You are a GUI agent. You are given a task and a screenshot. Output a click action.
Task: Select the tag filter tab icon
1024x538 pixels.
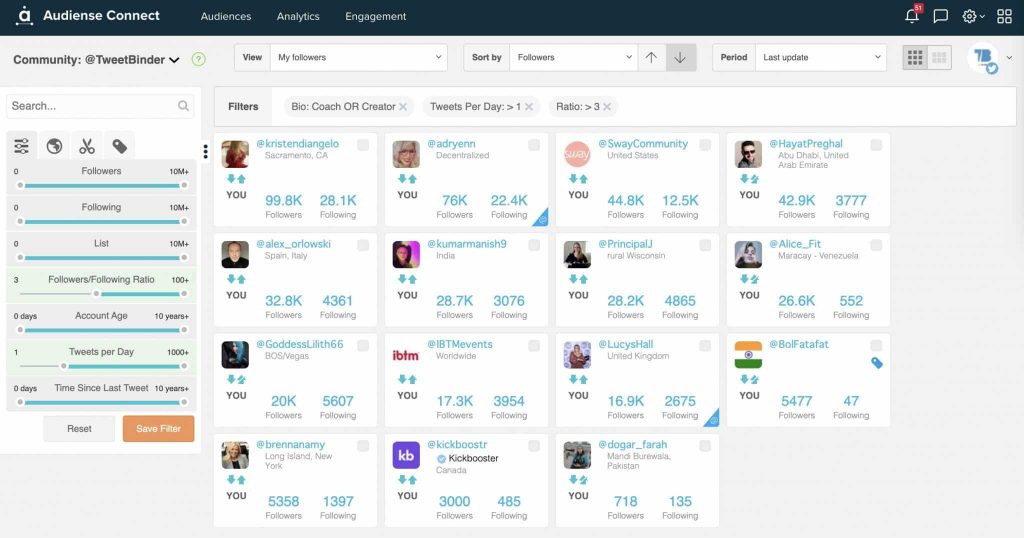pos(120,146)
